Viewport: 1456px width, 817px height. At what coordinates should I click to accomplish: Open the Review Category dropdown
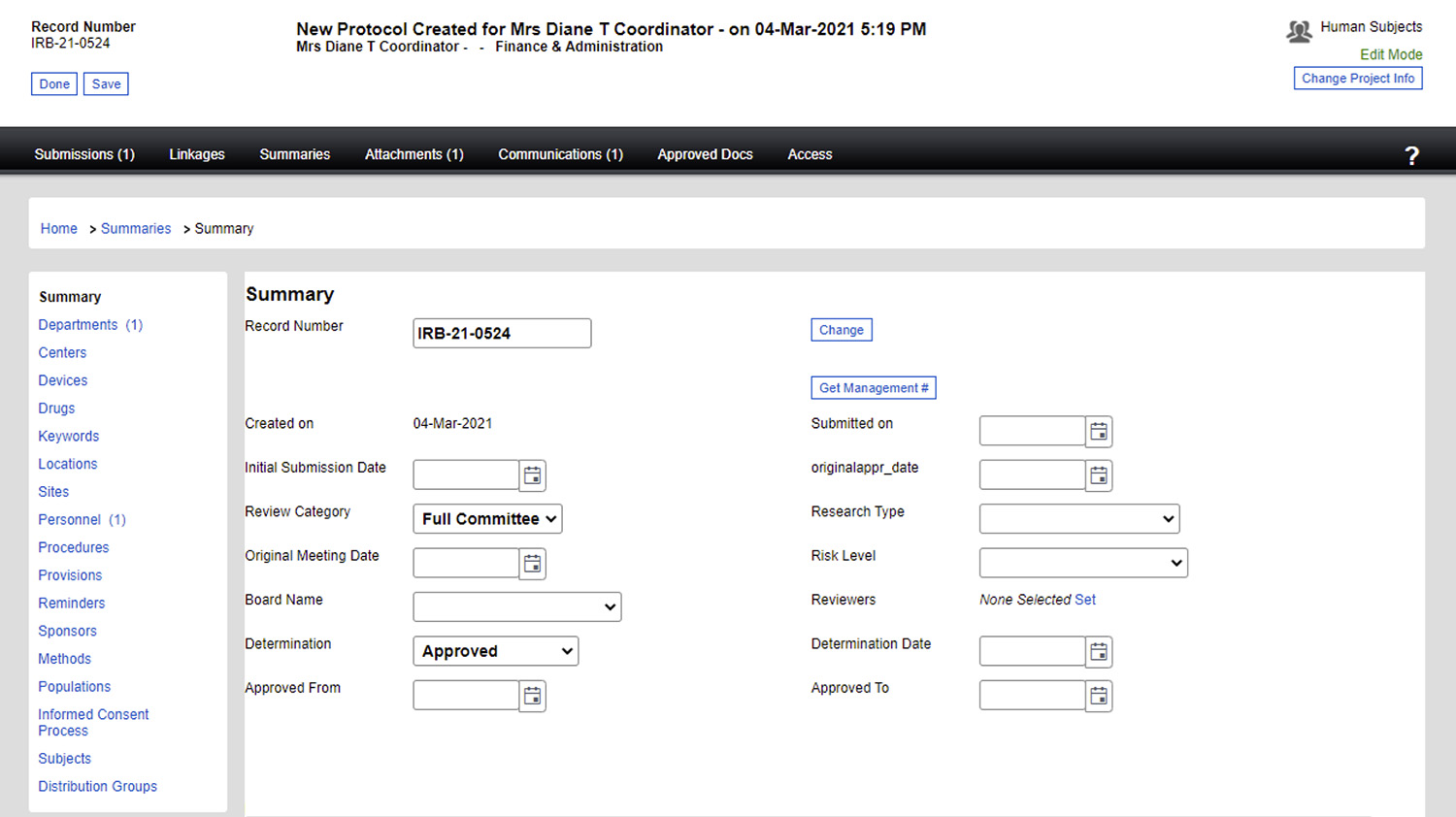(x=486, y=518)
